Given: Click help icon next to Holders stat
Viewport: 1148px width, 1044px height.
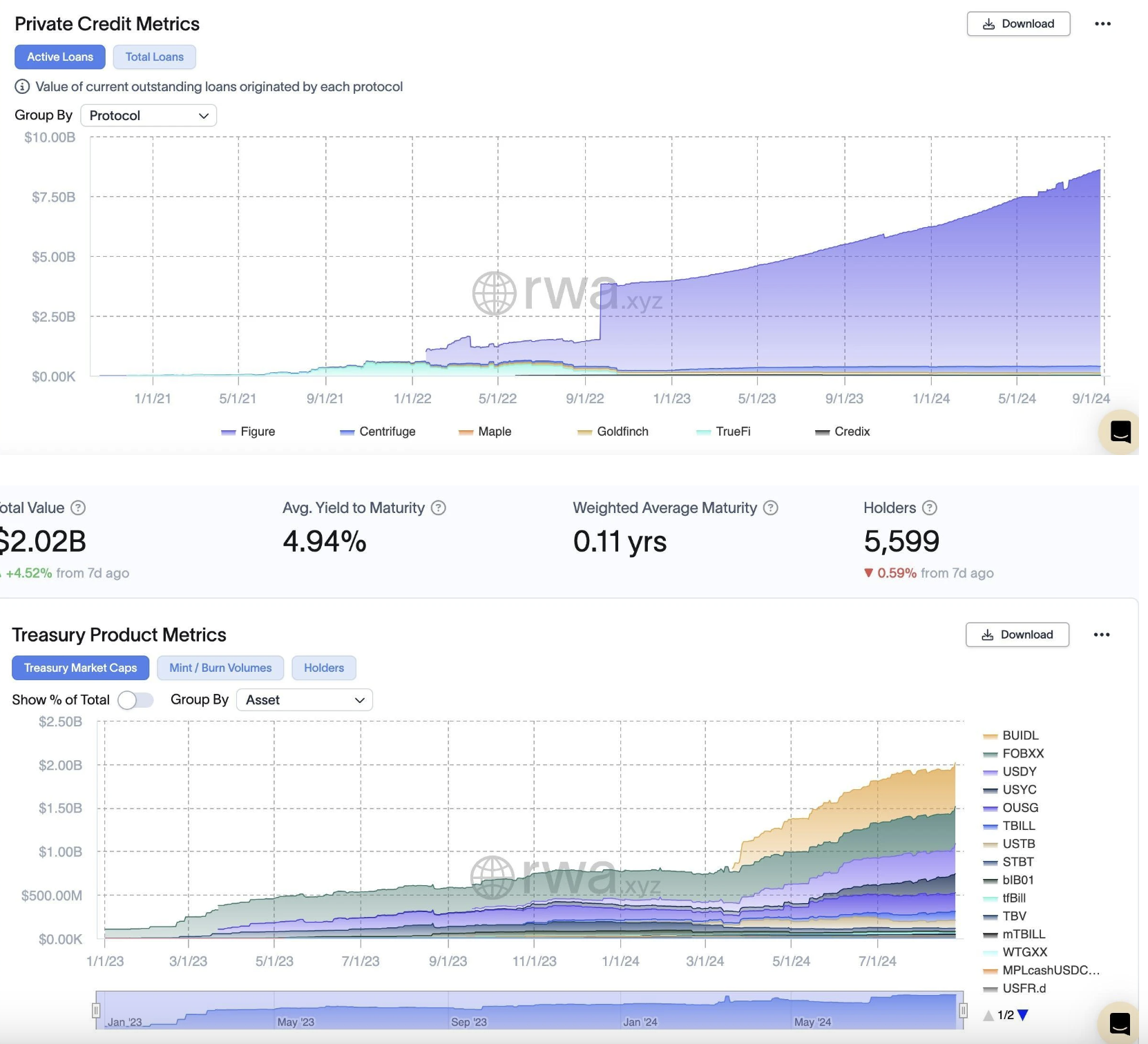Looking at the screenshot, I should pos(930,508).
